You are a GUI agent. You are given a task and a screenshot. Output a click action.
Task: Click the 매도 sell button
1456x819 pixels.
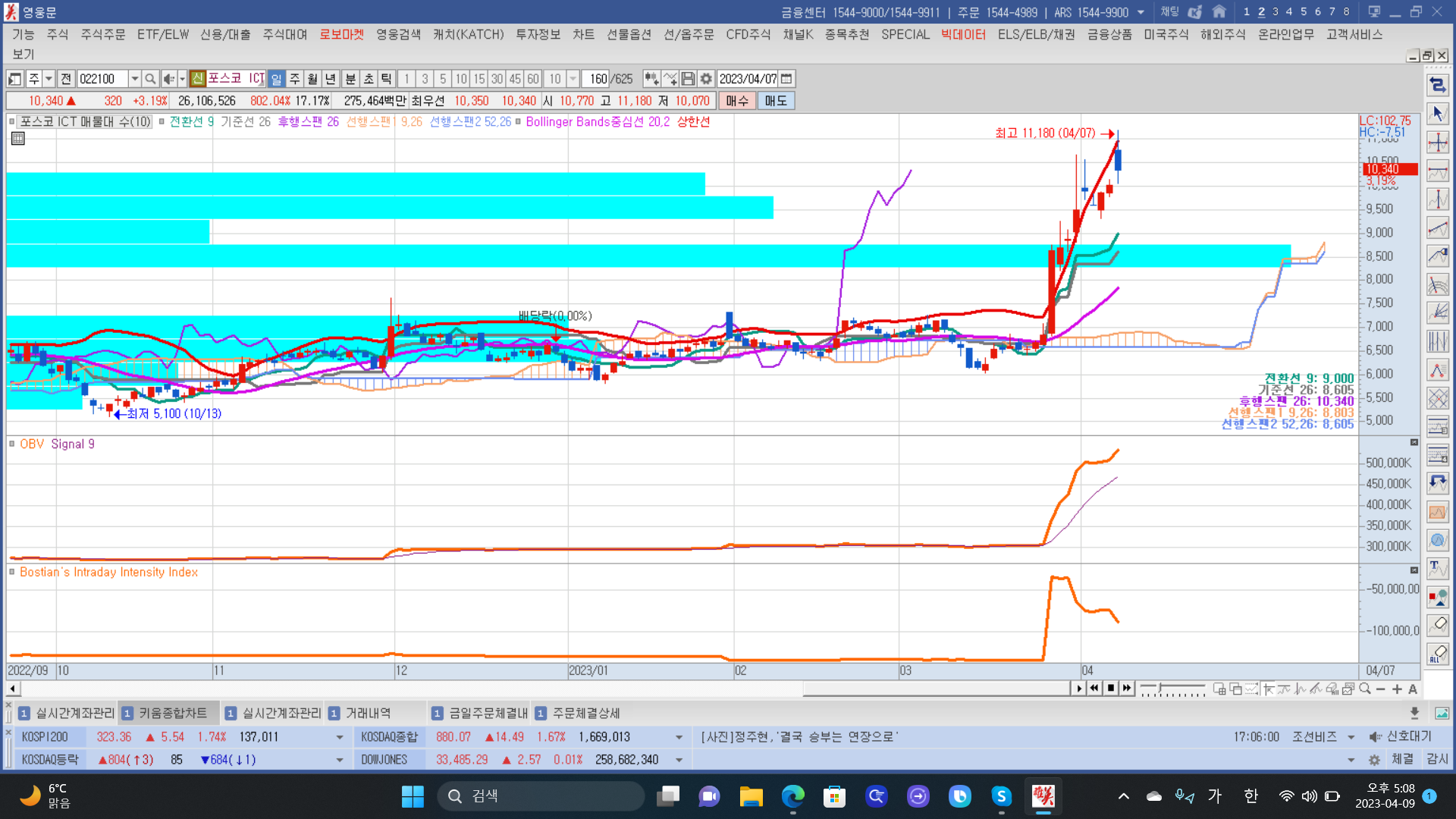776,101
